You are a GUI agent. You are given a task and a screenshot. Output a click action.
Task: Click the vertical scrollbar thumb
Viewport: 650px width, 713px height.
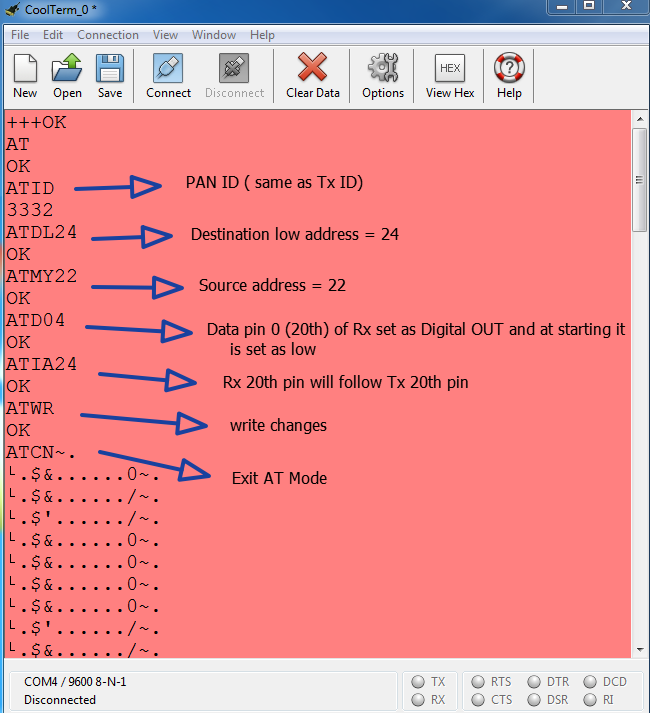640,180
